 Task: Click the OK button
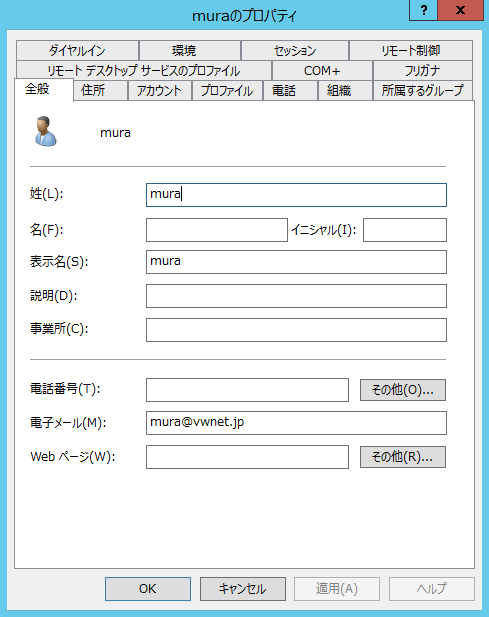[148, 589]
